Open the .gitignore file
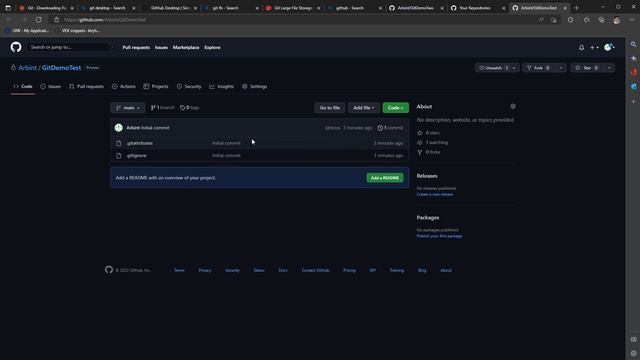This screenshot has height=360, width=640. [136, 156]
